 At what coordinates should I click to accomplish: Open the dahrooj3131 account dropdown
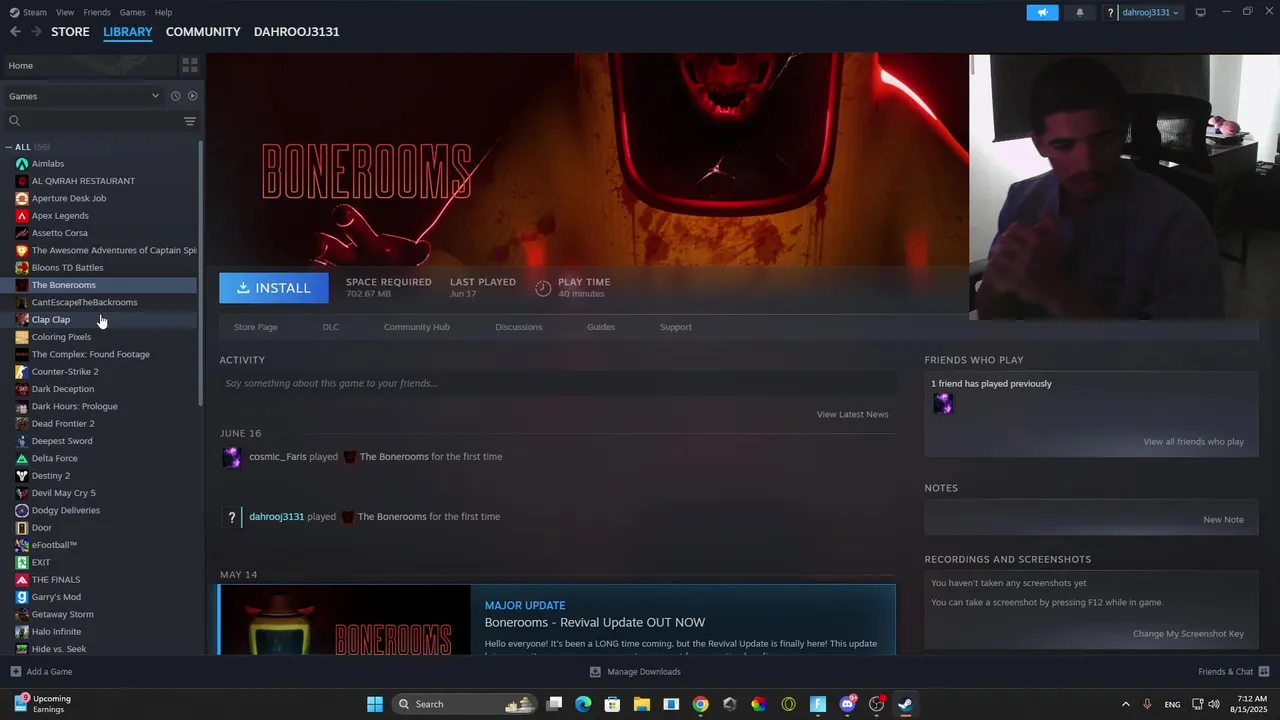[1150, 12]
